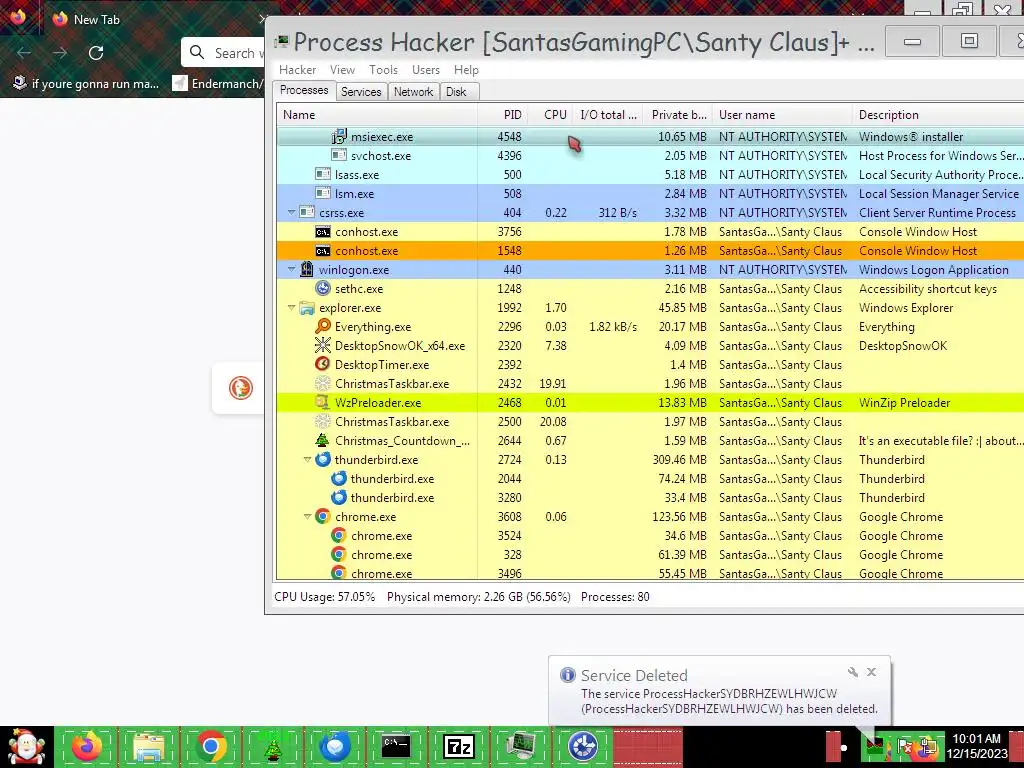This screenshot has height=768, width=1024.
Task: Open Google Chrome from the taskbar
Action: pos(211,746)
